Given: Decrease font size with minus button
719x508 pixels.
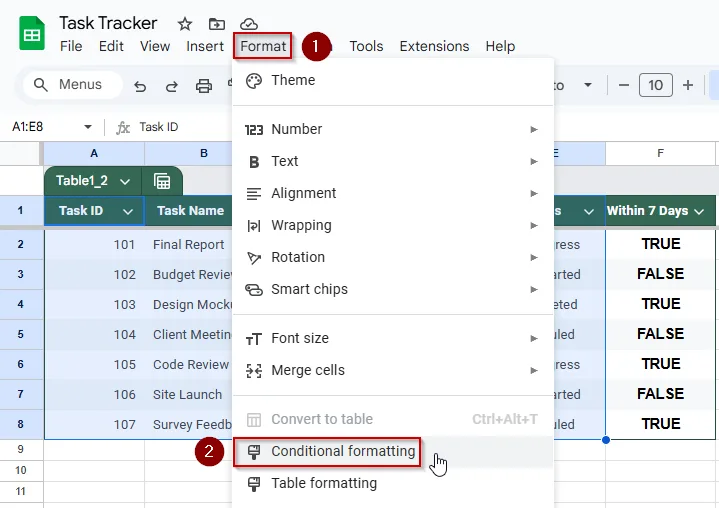Looking at the screenshot, I should [624, 85].
